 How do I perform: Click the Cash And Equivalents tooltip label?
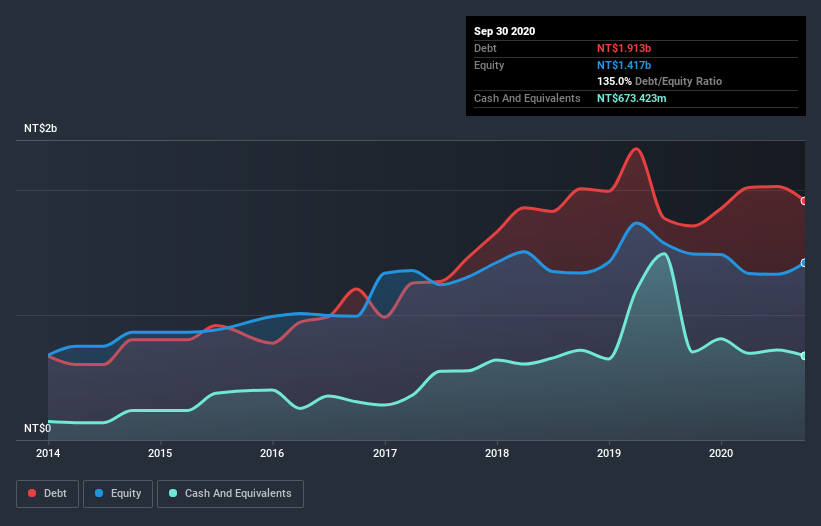[x=527, y=98]
